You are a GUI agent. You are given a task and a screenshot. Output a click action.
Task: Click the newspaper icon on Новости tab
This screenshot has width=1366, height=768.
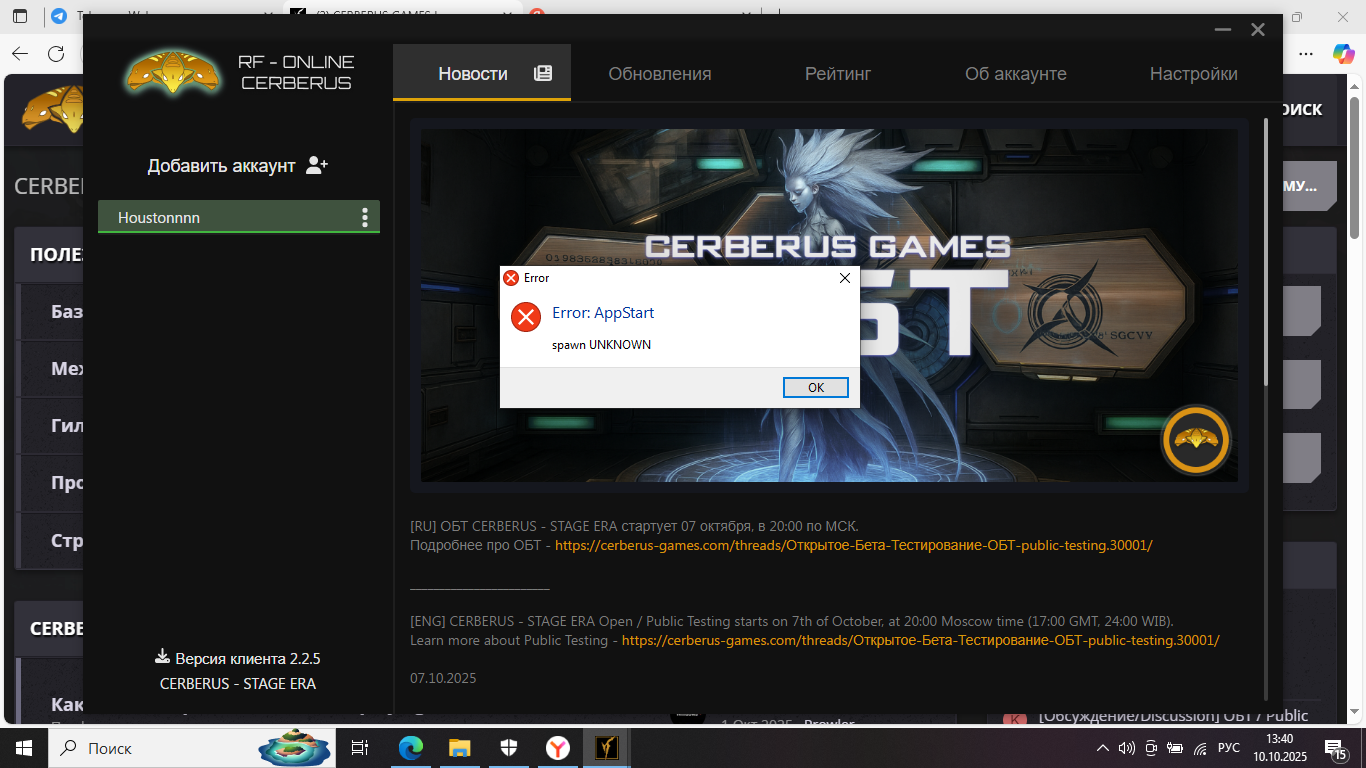coord(543,73)
